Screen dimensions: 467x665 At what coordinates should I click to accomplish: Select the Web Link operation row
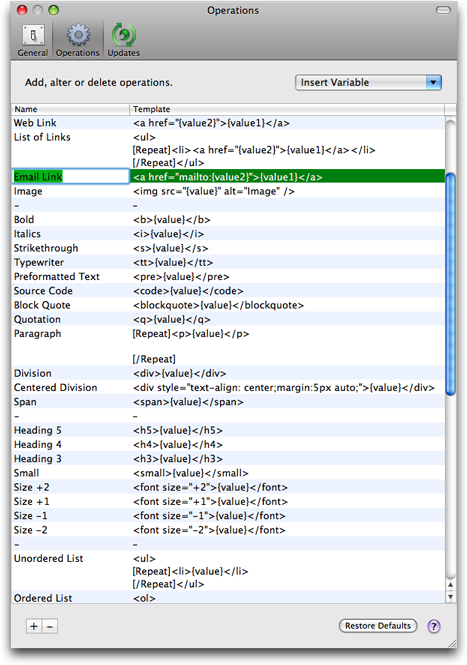pos(228,123)
